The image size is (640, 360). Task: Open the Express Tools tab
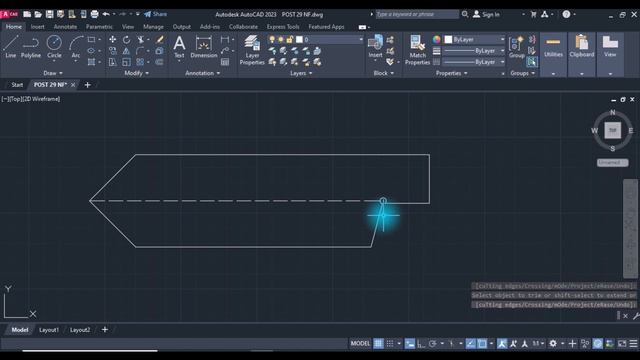pyautogui.click(x=283, y=27)
